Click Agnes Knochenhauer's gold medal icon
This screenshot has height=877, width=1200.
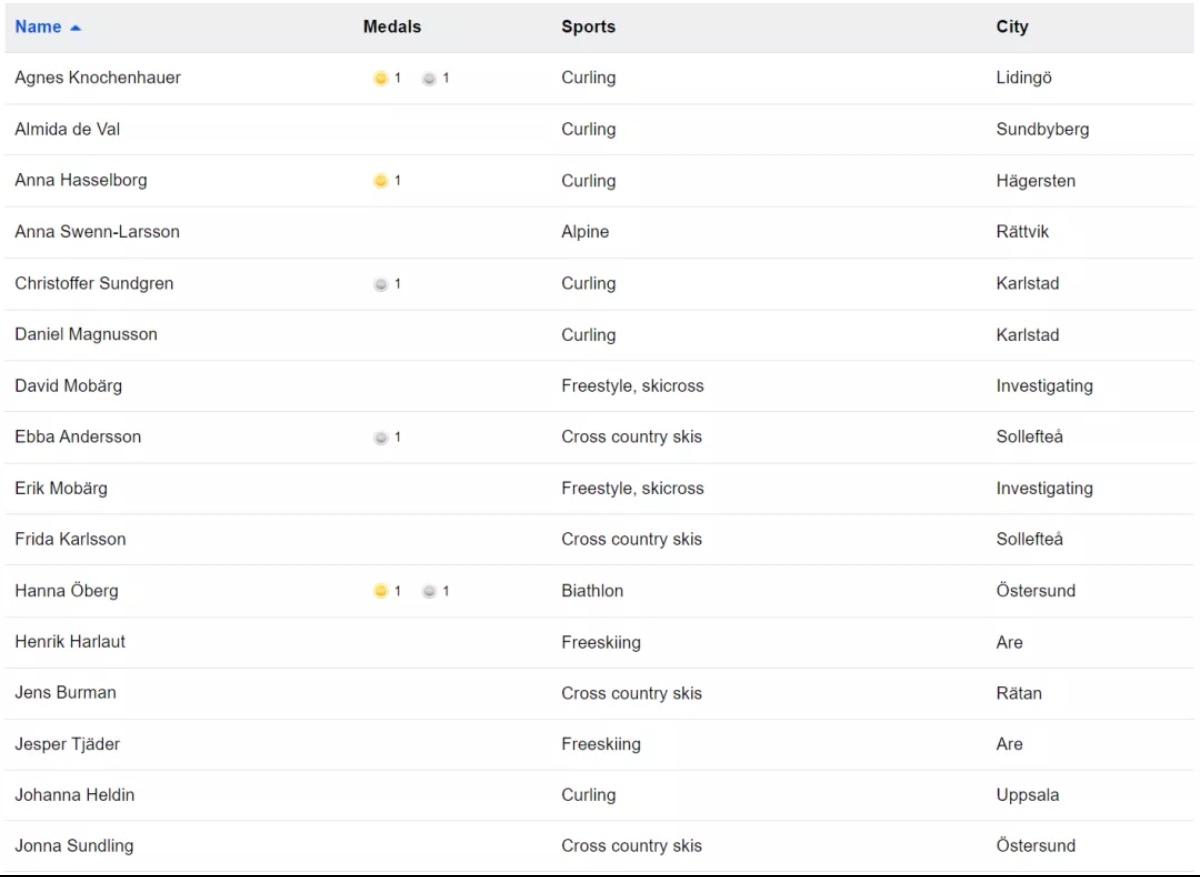pos(380,78)
